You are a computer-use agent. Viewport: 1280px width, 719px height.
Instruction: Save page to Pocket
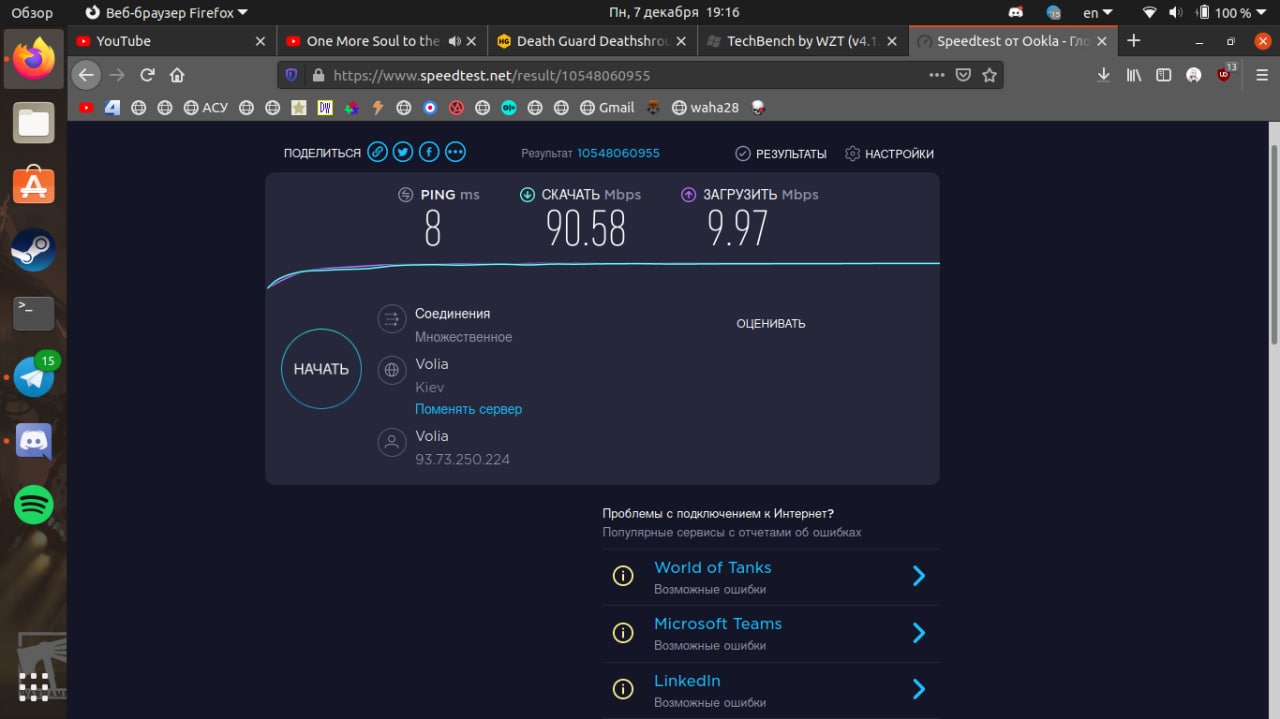click(x=963, y=75)
